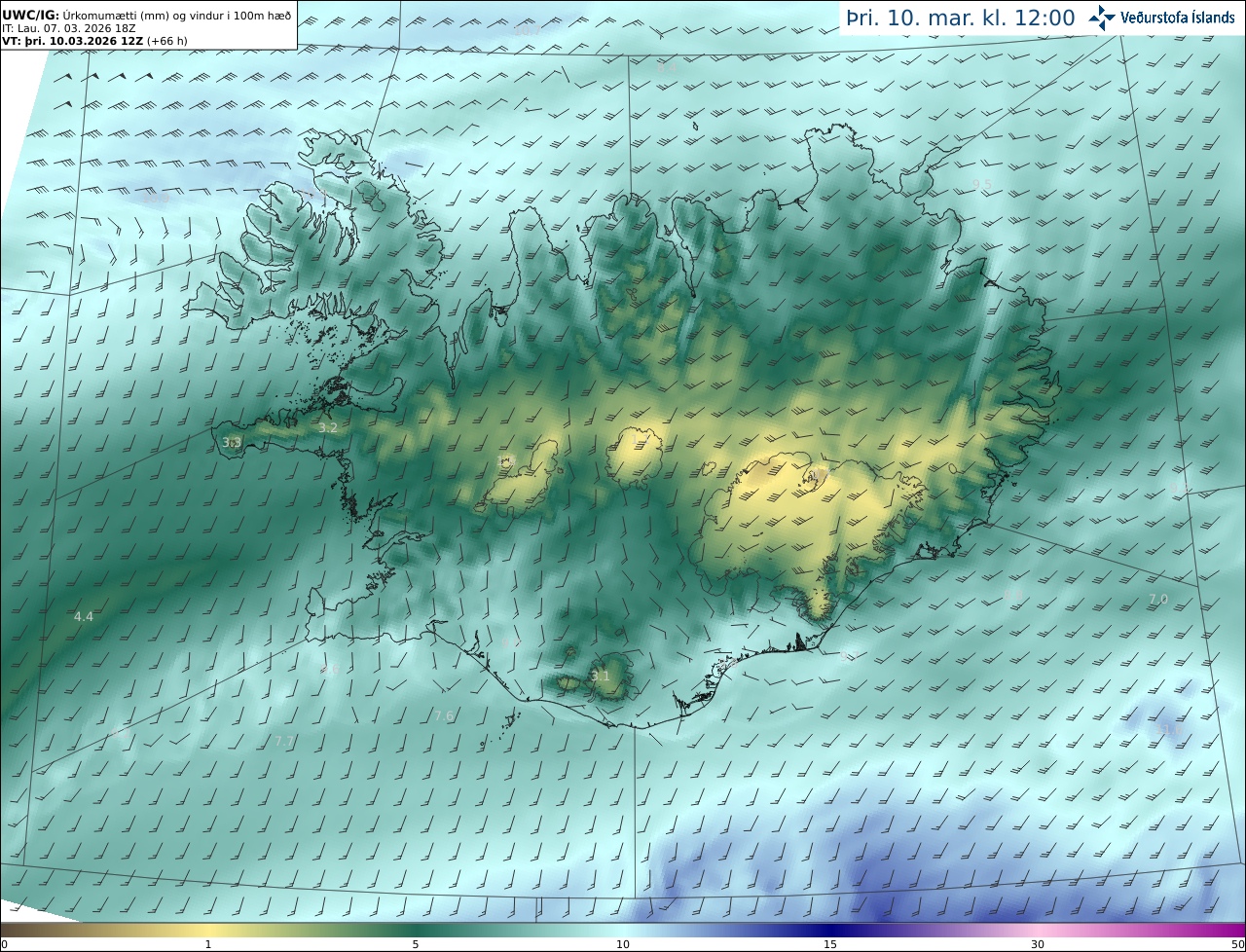Click the 5 tick on the color scale
1246x952 pixels.
click(416, 944)
